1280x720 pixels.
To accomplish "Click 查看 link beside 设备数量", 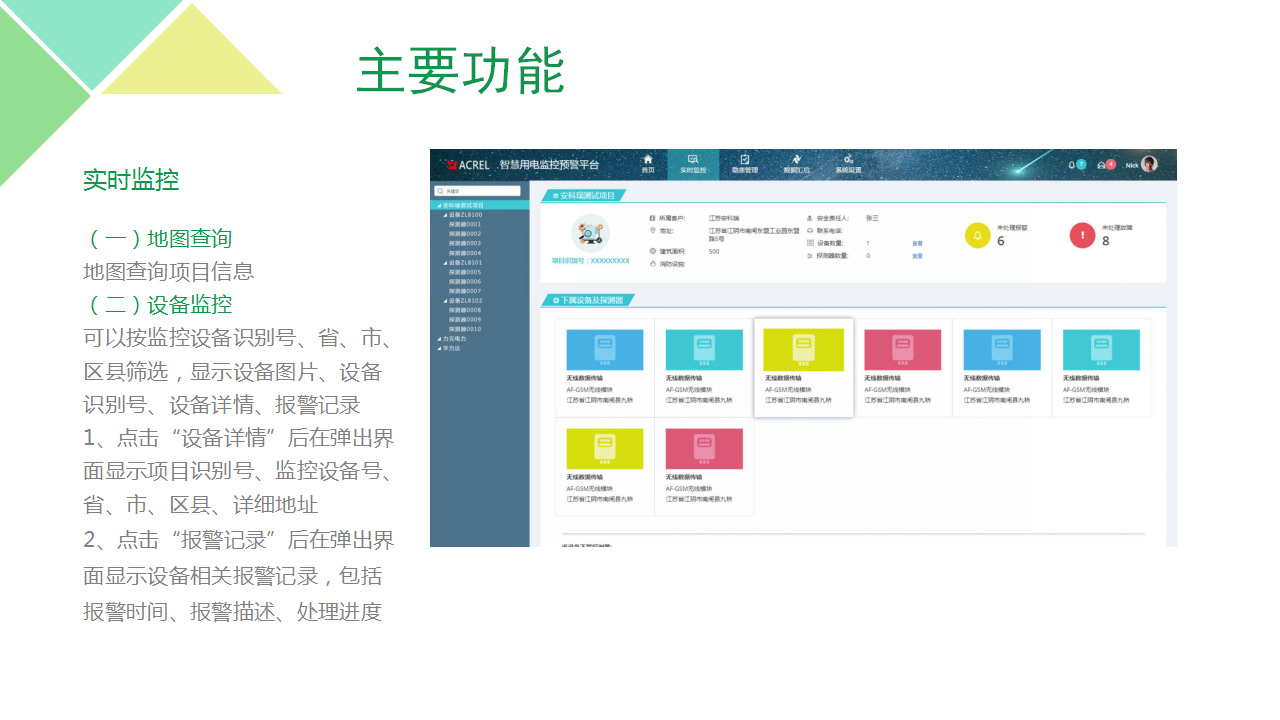I will point(917,243).
